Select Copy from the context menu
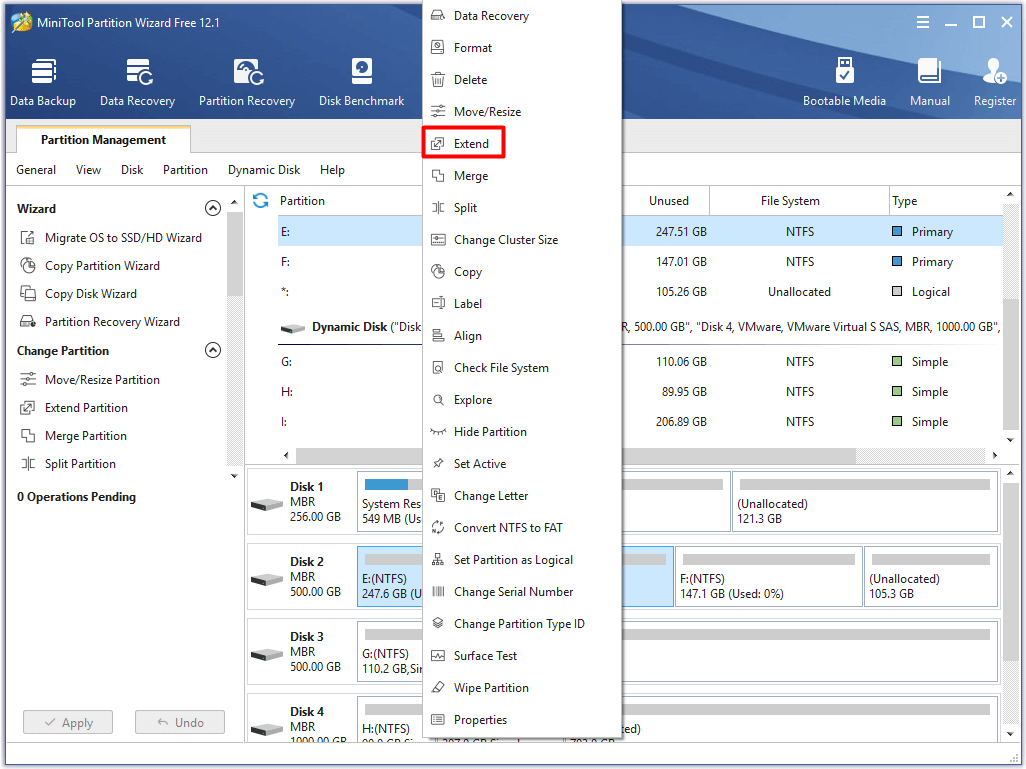The height and width of the screenshot is (769, 1026). click(522, 272)
